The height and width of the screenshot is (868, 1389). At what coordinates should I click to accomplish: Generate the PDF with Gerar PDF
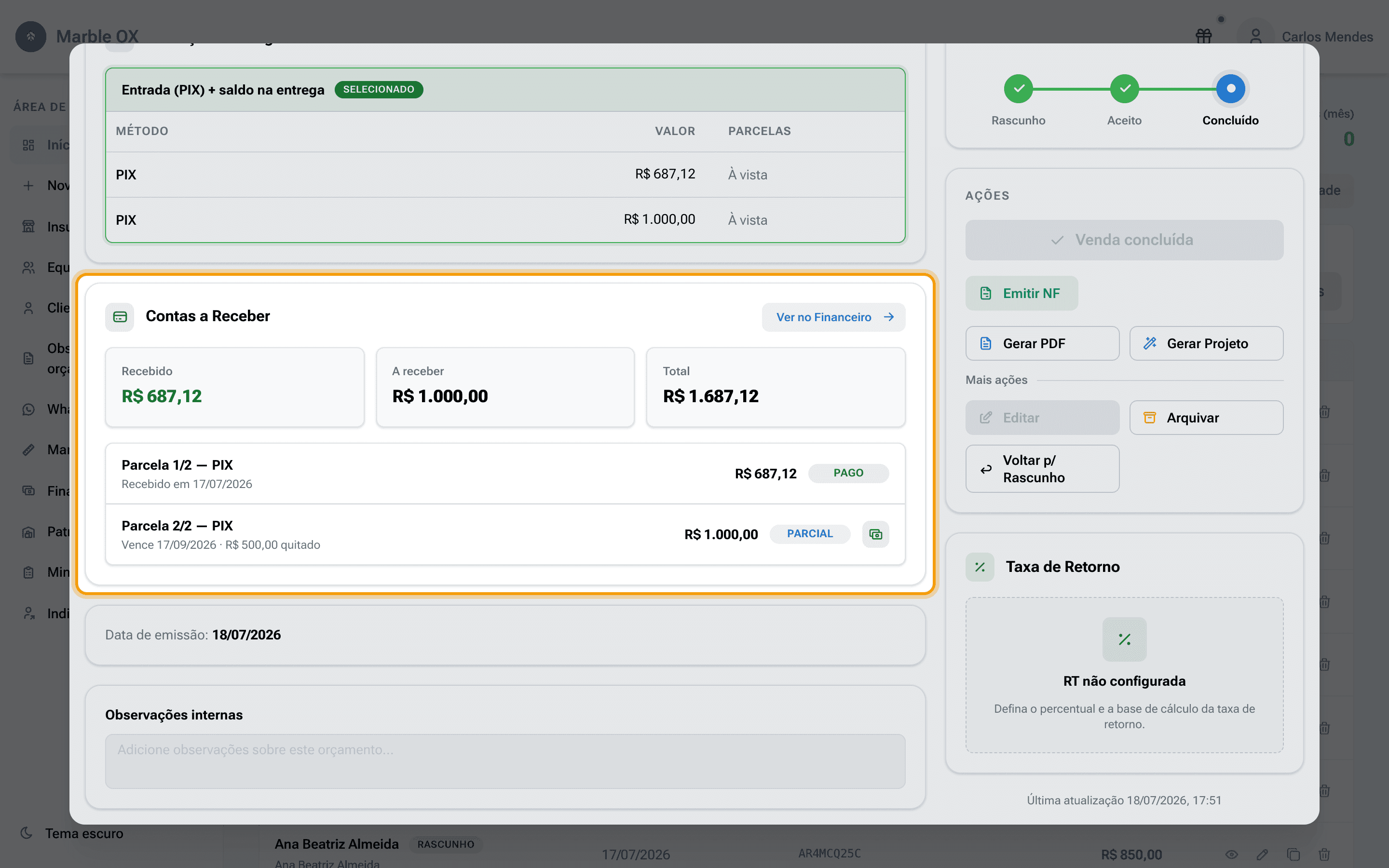1042,343
